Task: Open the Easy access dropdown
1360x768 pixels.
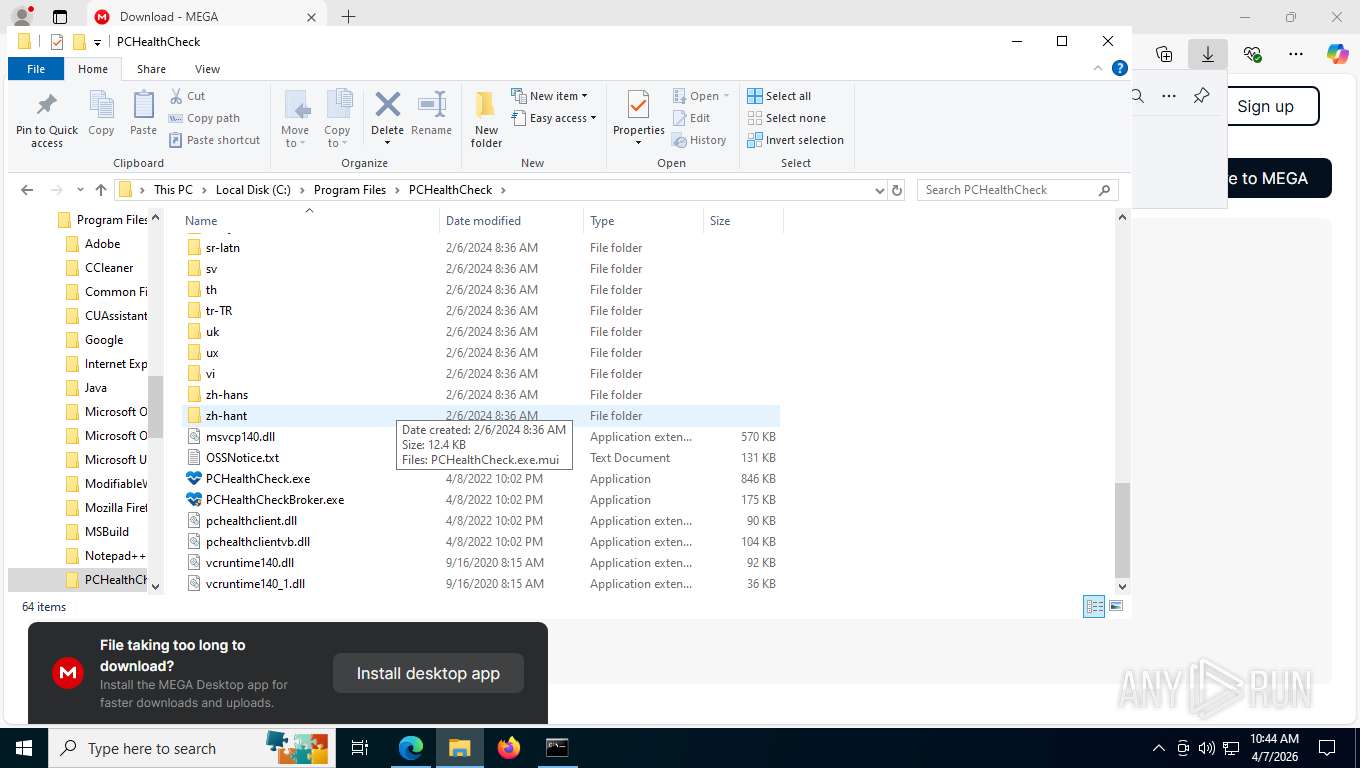Action: 553,118
